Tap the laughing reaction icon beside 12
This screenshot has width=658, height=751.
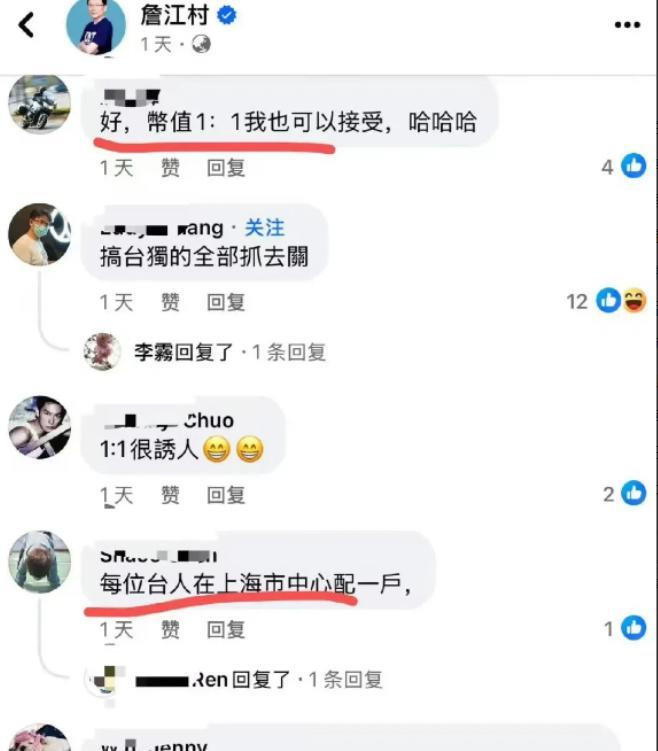(635, 301)
